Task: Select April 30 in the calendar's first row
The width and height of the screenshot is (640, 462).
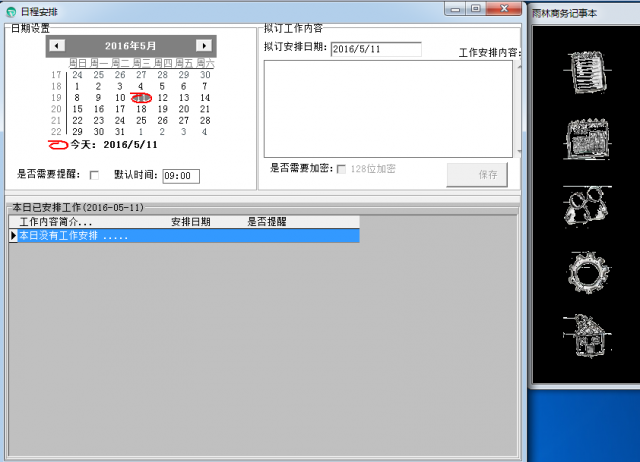Action: coord(205,75)
